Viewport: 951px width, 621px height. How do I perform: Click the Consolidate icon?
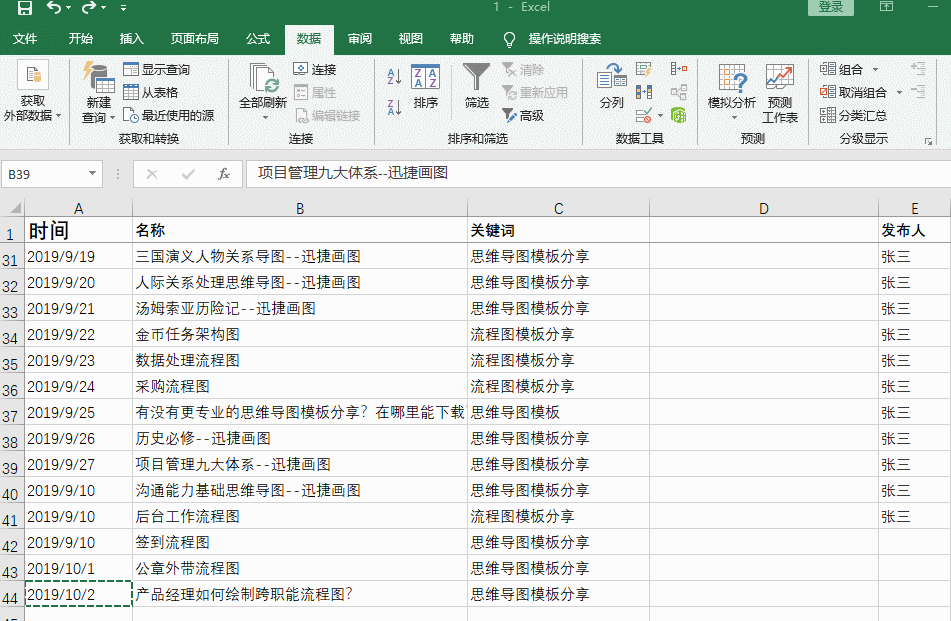click(679, 69)
